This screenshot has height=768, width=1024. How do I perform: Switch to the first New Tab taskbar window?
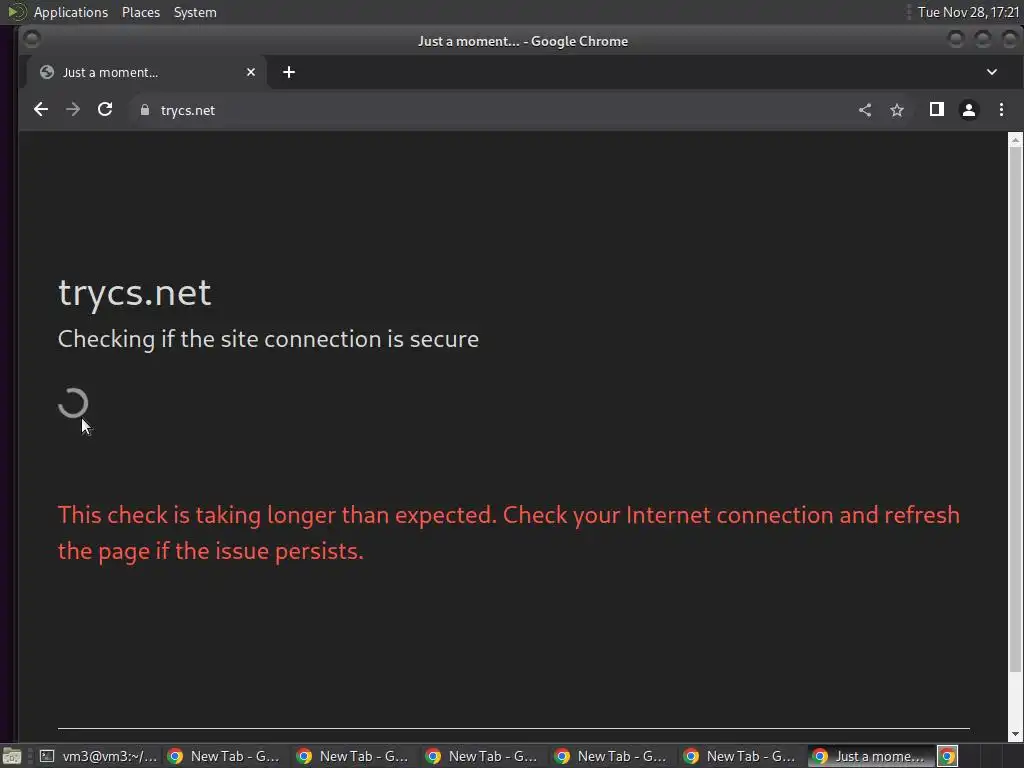(225, 756)
